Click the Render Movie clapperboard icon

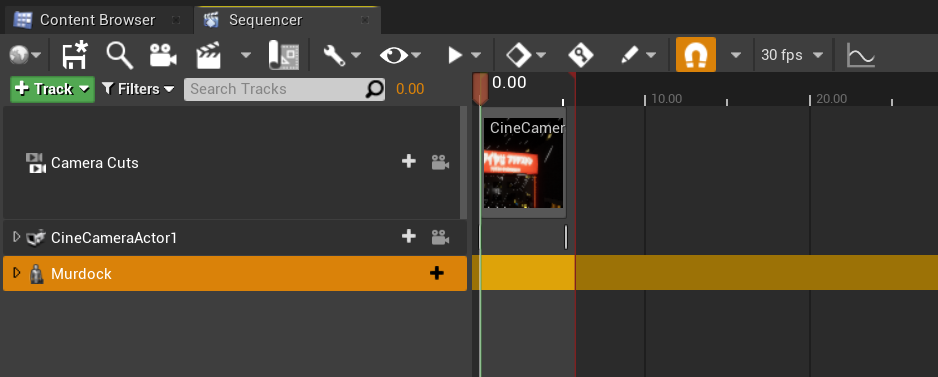click(x=209, y=55)
